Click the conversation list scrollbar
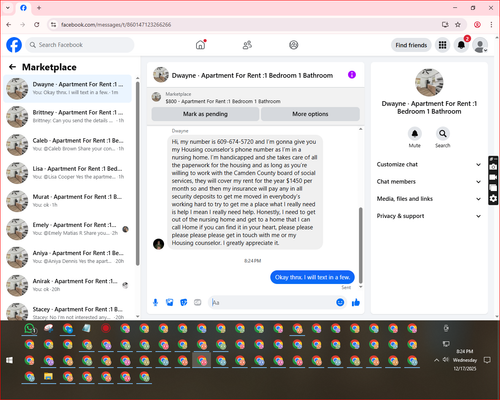 (x=137, y=173)
